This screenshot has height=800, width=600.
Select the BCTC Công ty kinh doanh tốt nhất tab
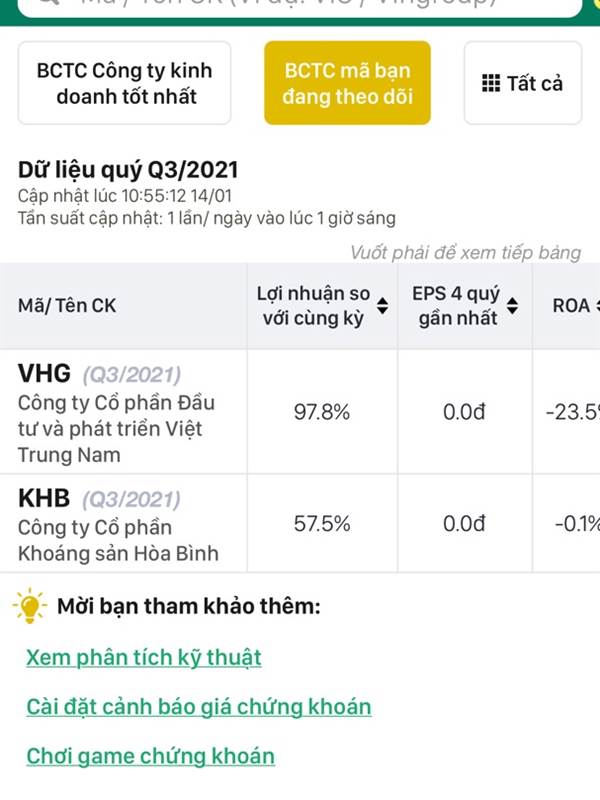[124, 83]
